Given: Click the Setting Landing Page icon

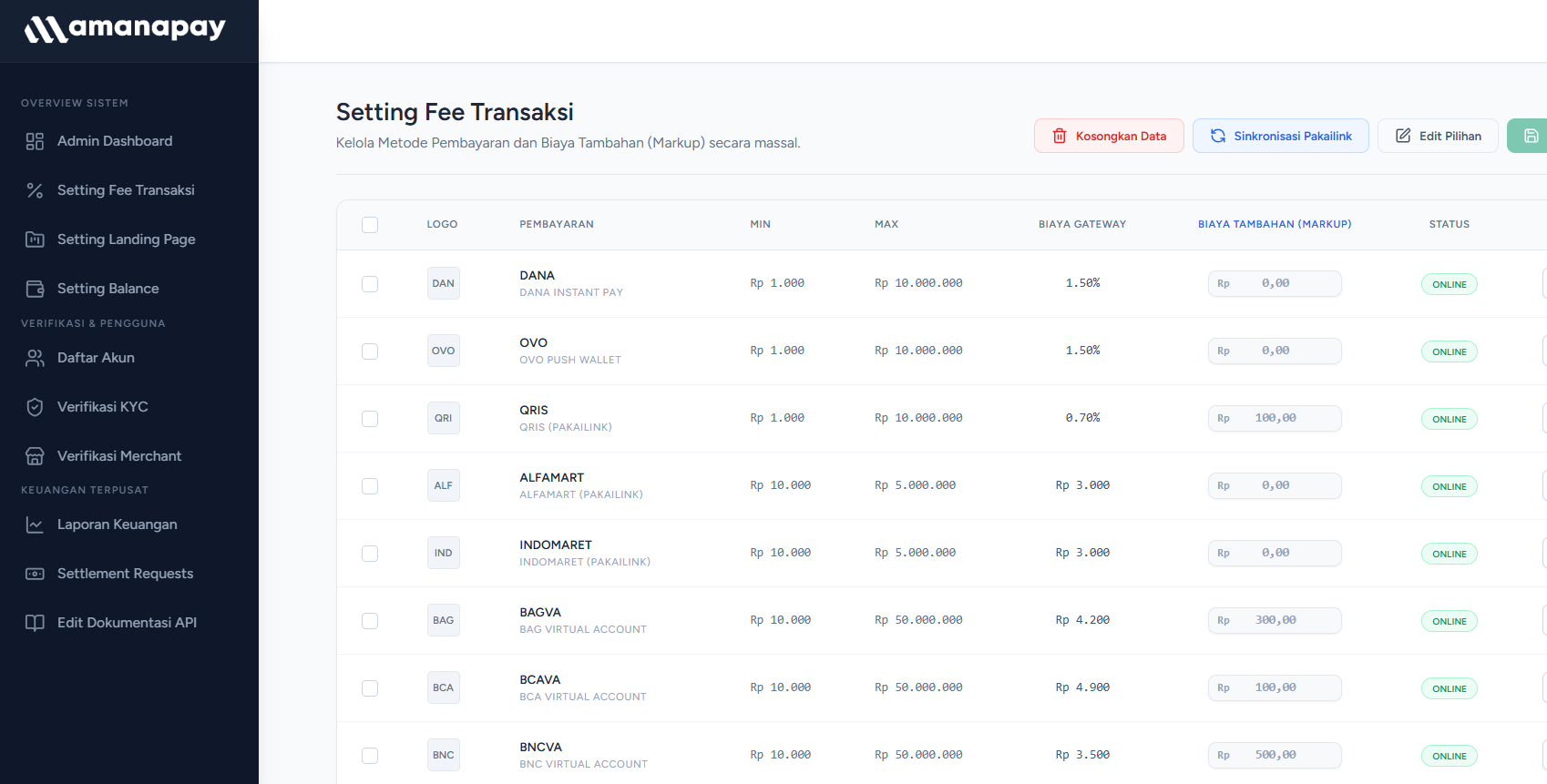Looking at the screenshot, I should pos(35,239).
